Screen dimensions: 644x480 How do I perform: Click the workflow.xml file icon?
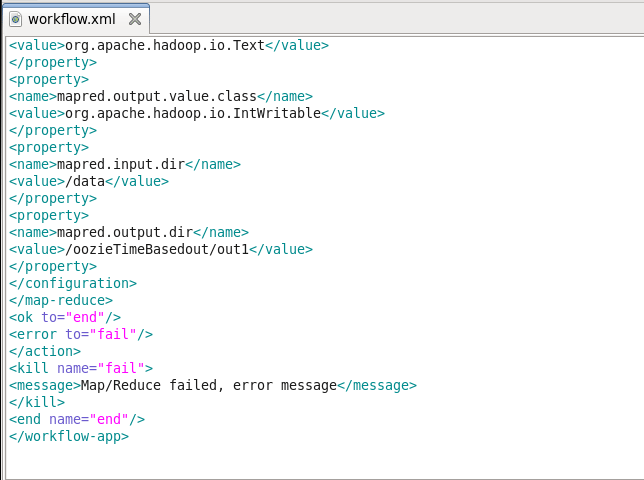pyautogui.click(x=16, y=19)
